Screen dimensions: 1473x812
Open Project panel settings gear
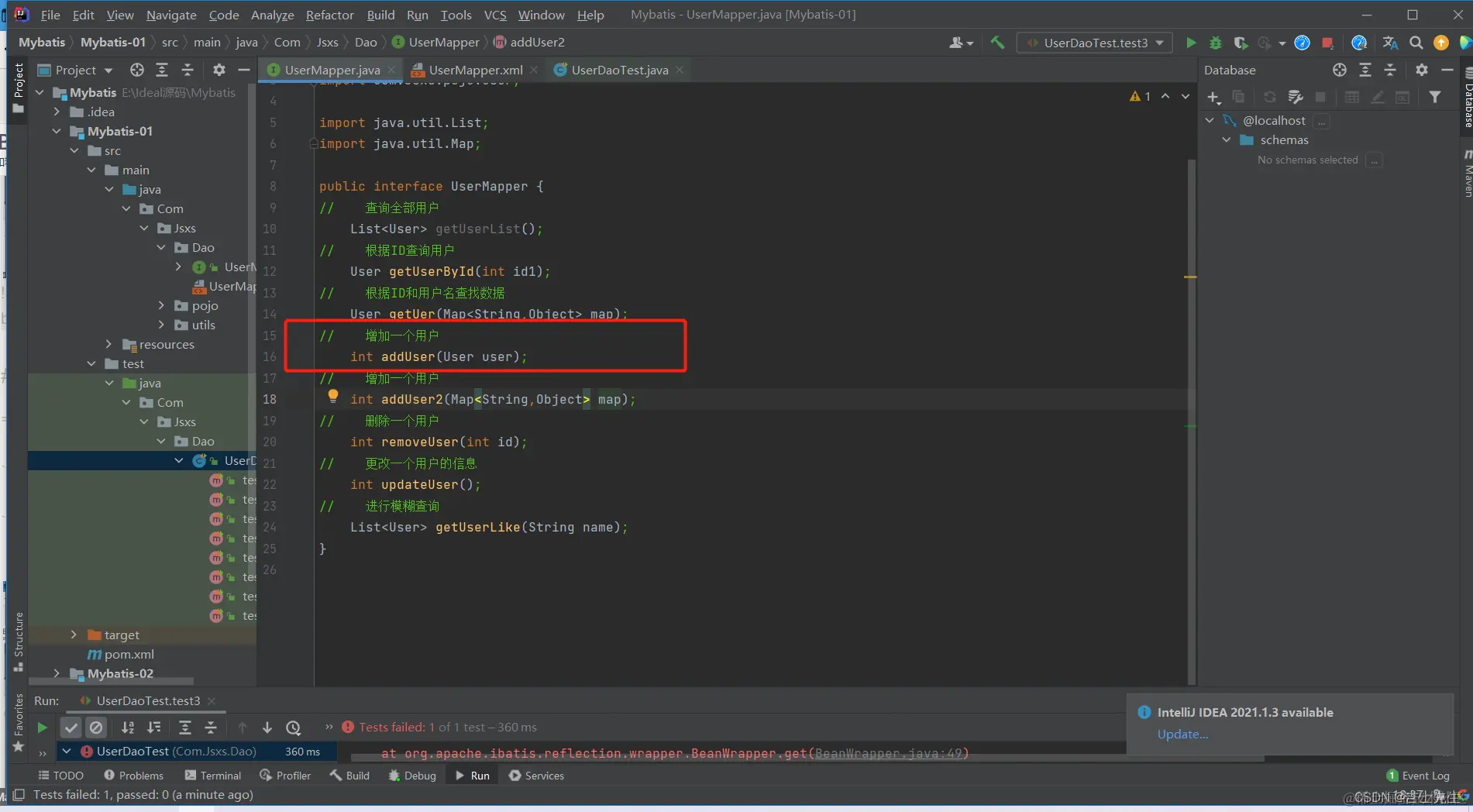pos(219,70)
